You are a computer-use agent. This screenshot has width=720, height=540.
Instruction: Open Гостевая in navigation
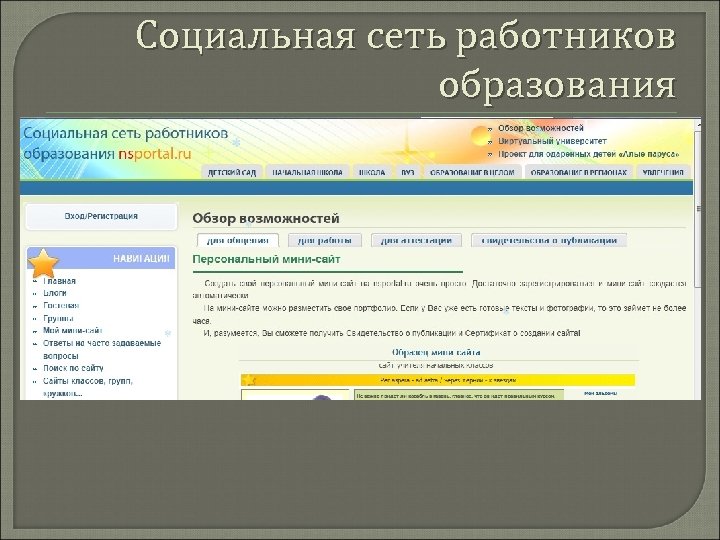[x=61, y=305]
